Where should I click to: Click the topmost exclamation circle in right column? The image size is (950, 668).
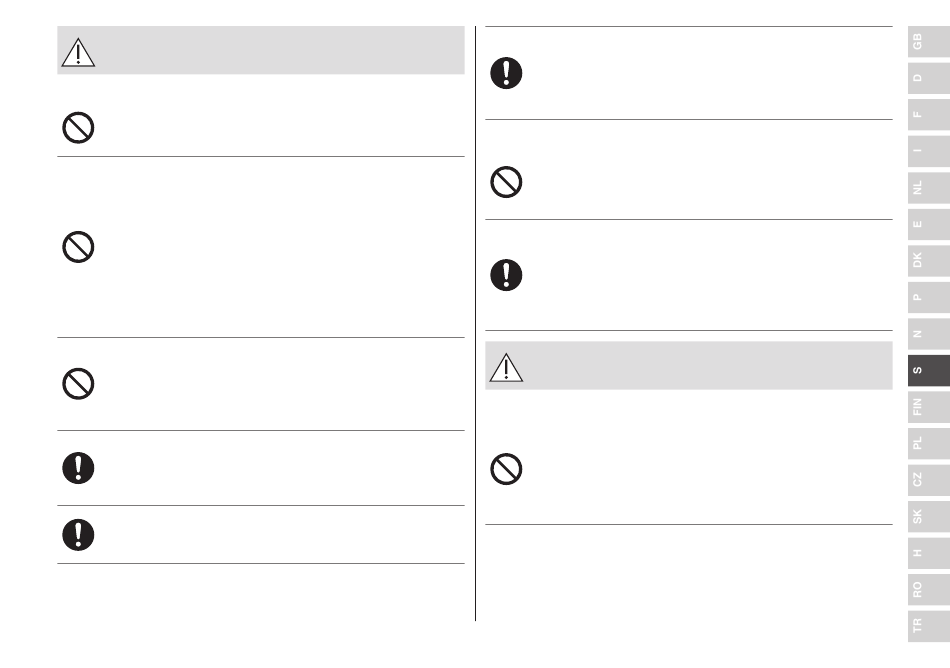tap(506, 73)
